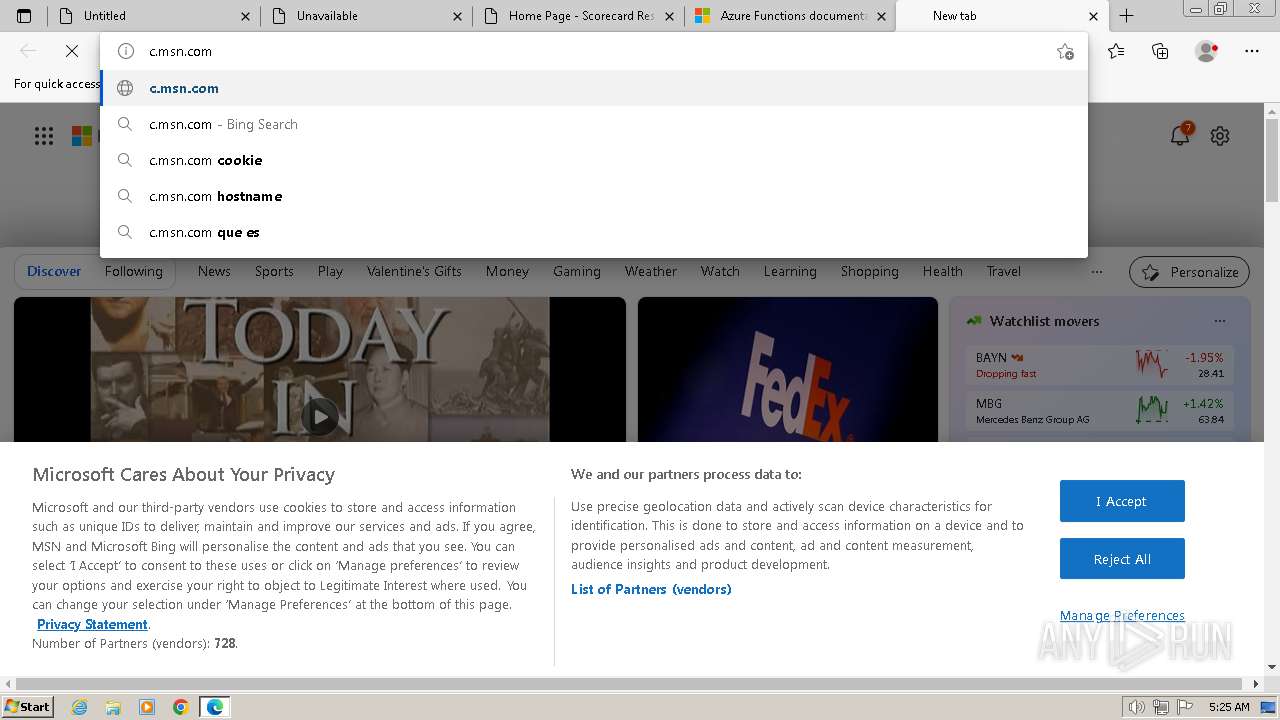Click the volume icon in system tray

point(1136,707)
